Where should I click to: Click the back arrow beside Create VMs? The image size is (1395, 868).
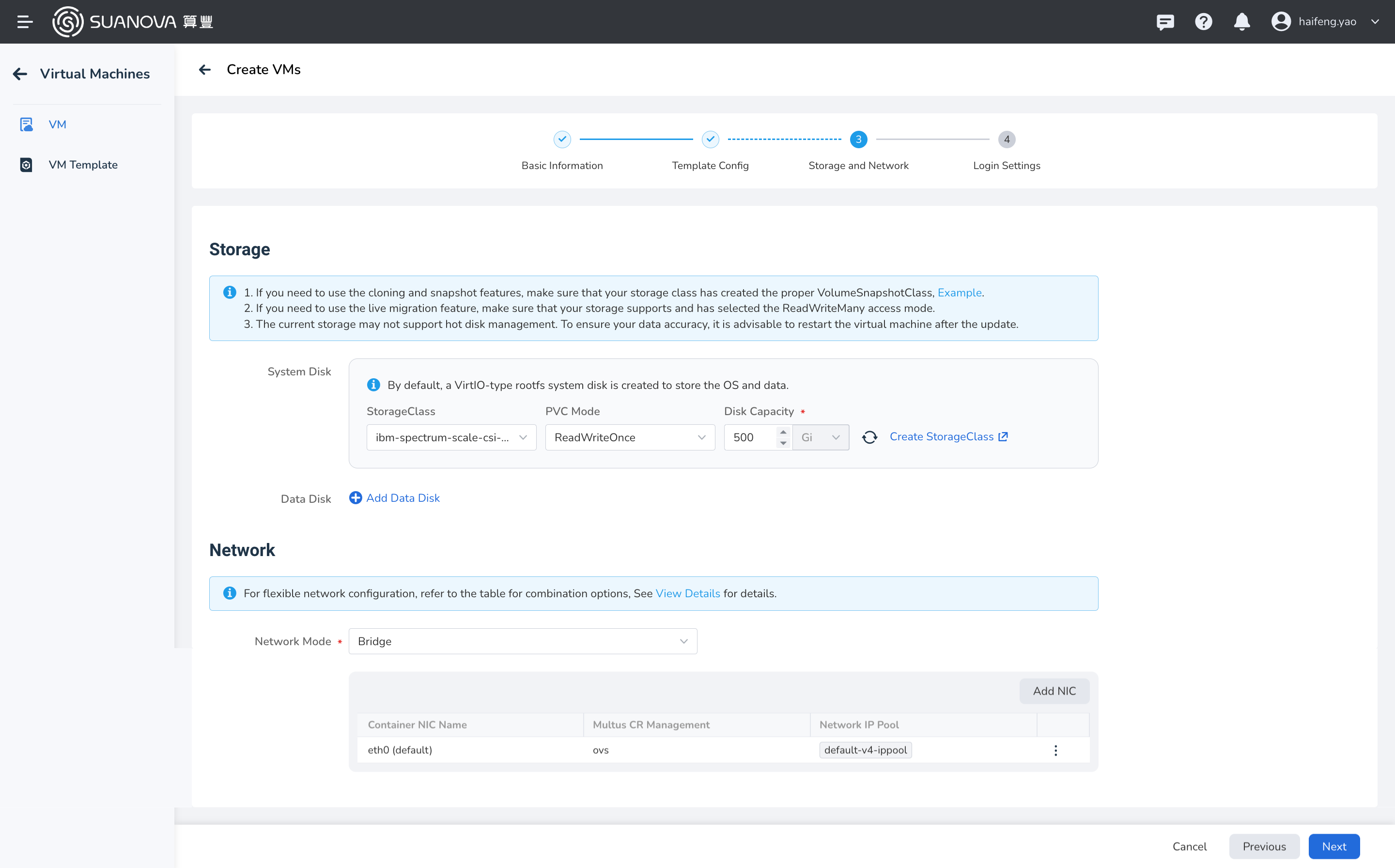[x=205, y=69]
